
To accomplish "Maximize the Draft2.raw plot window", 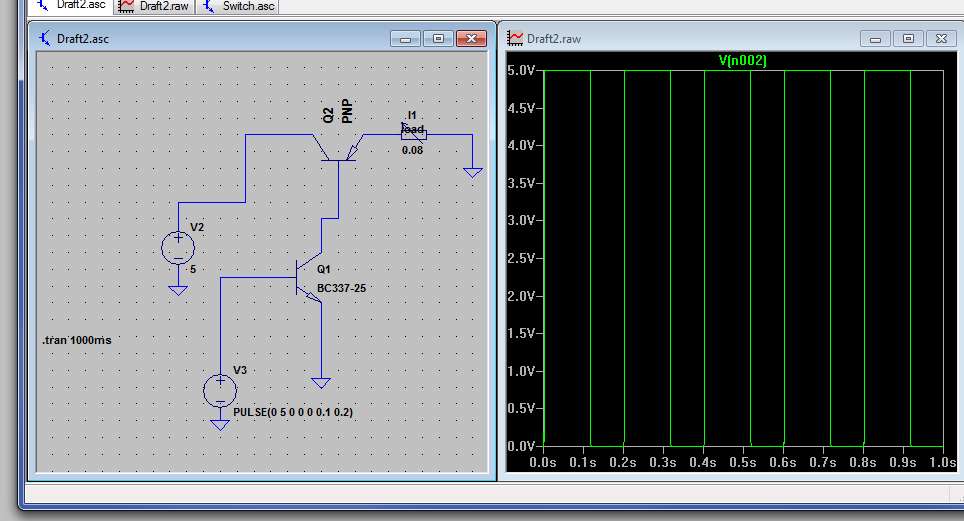I will coord(908,39).
